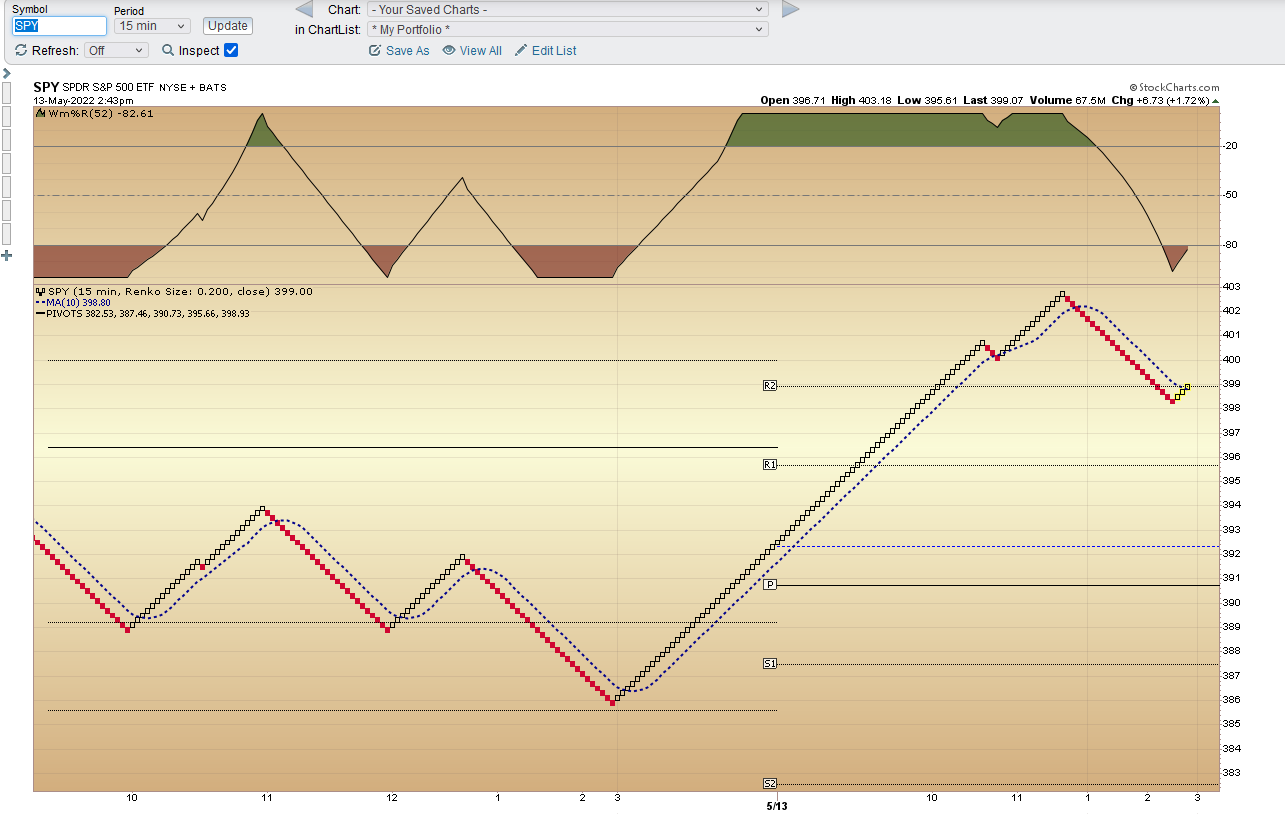Open the Your Saved Charts dropdown
This screenshot has height=818, width=1285.
pyautogui.click(x=567, y=9)
